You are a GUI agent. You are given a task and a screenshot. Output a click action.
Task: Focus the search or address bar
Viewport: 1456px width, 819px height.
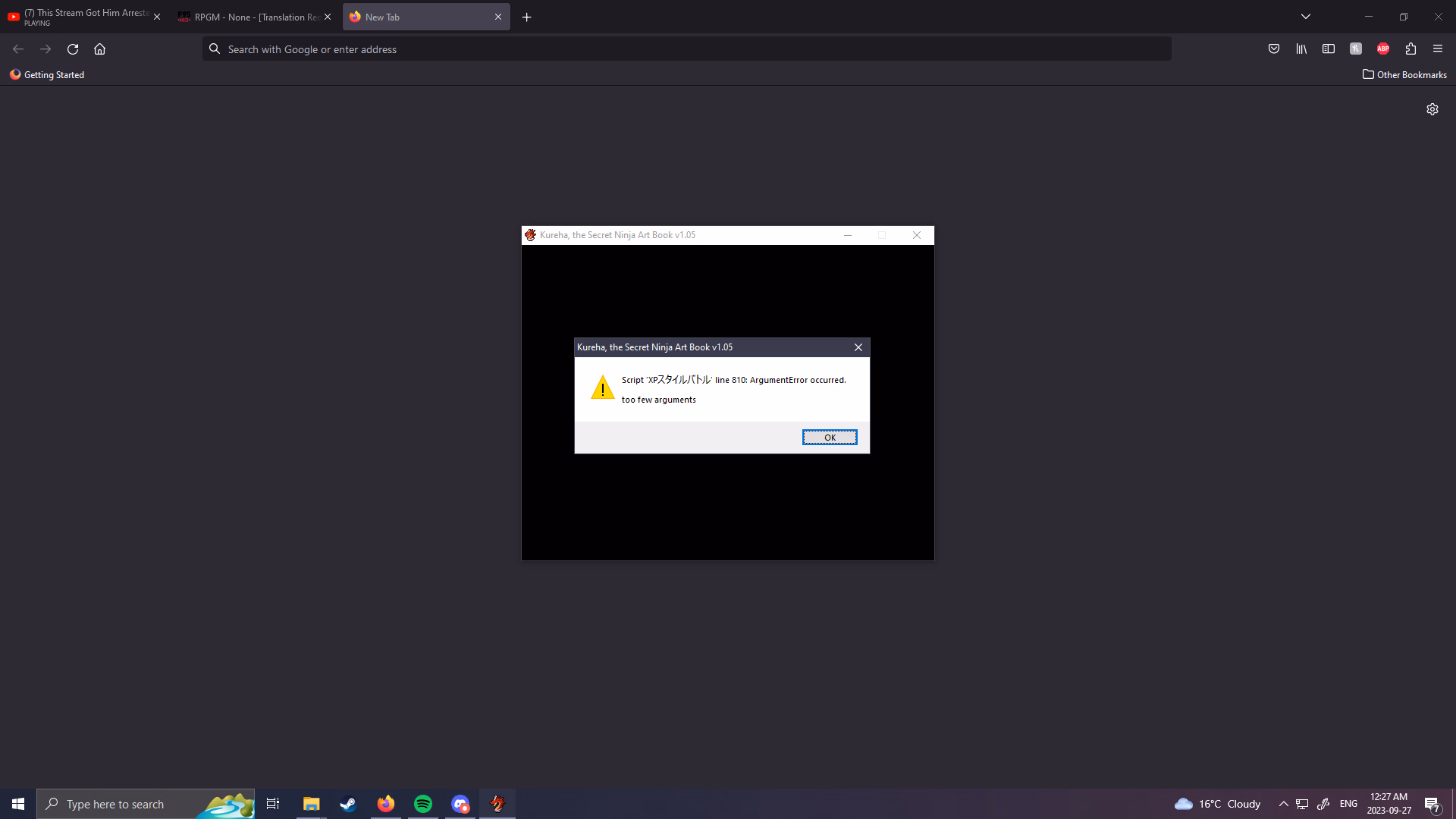[x=682, y=49]
